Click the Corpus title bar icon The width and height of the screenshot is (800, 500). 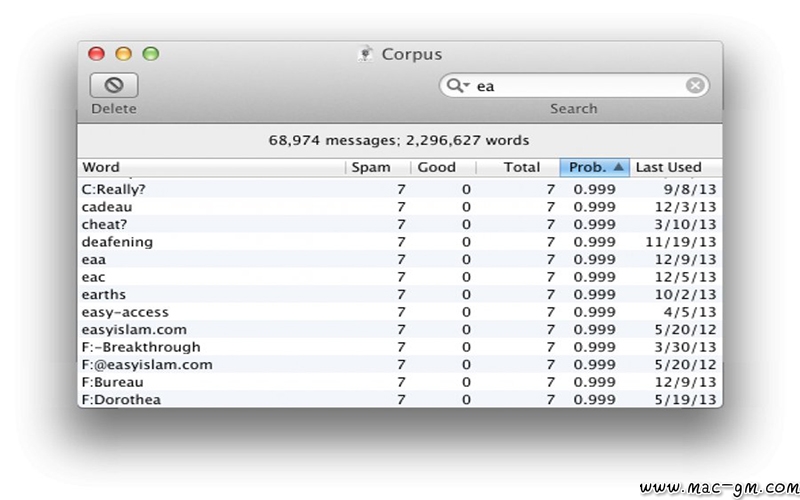pyautogui.click(x=365, y=54)
